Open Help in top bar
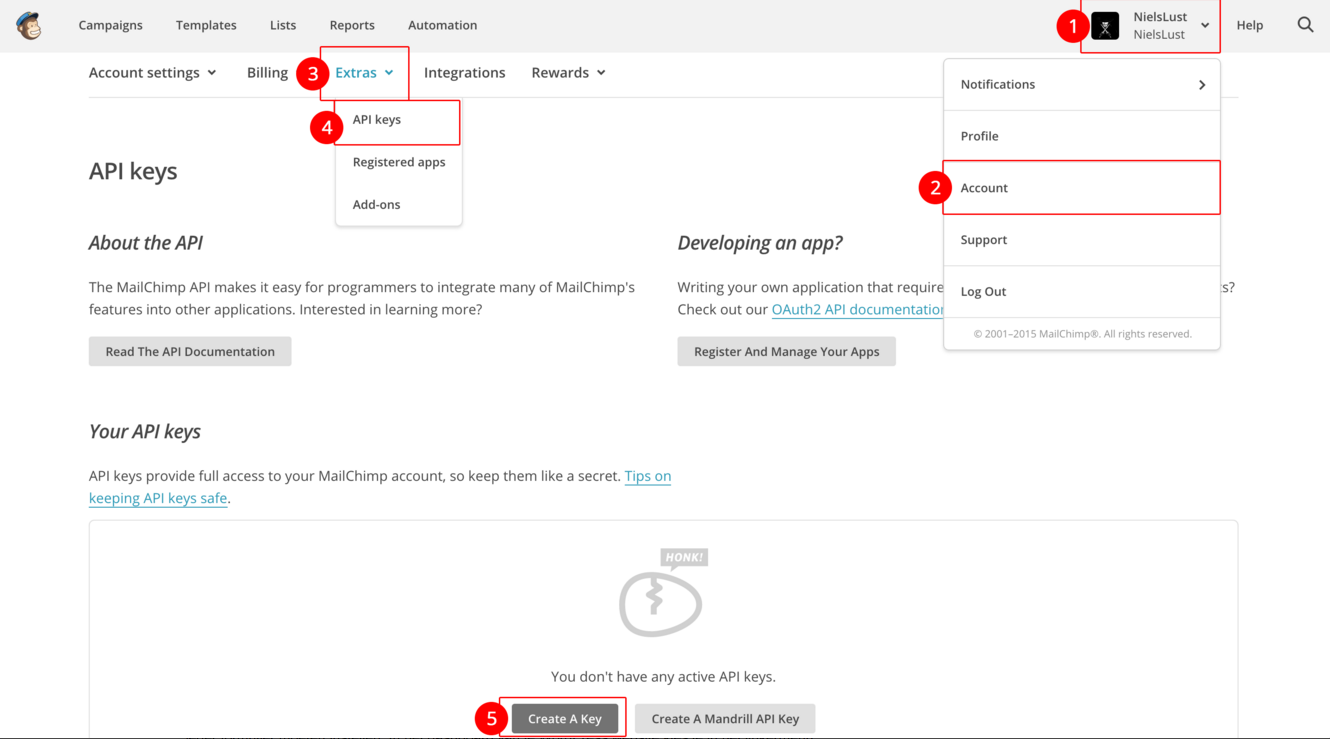The height and width of the screenshot is (739, 1330). pyautogui.click(x=1250, y=25)
